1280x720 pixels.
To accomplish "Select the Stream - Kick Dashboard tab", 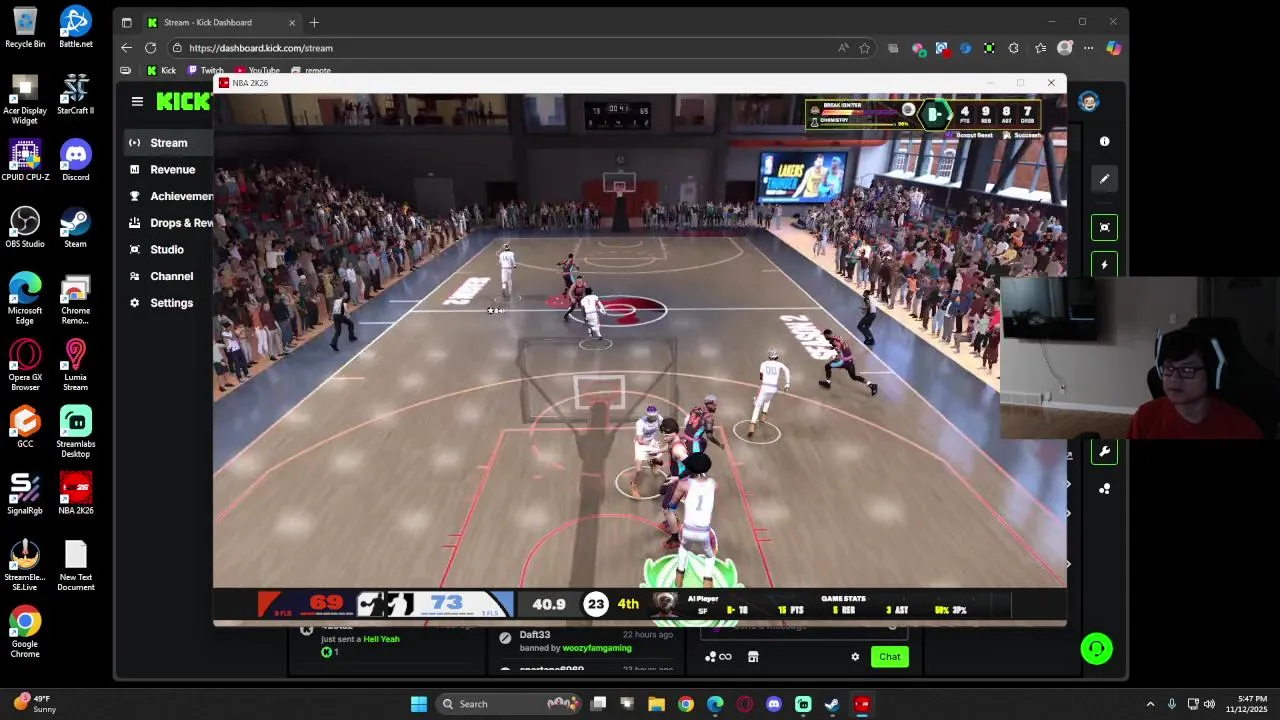I will (220, 22).
